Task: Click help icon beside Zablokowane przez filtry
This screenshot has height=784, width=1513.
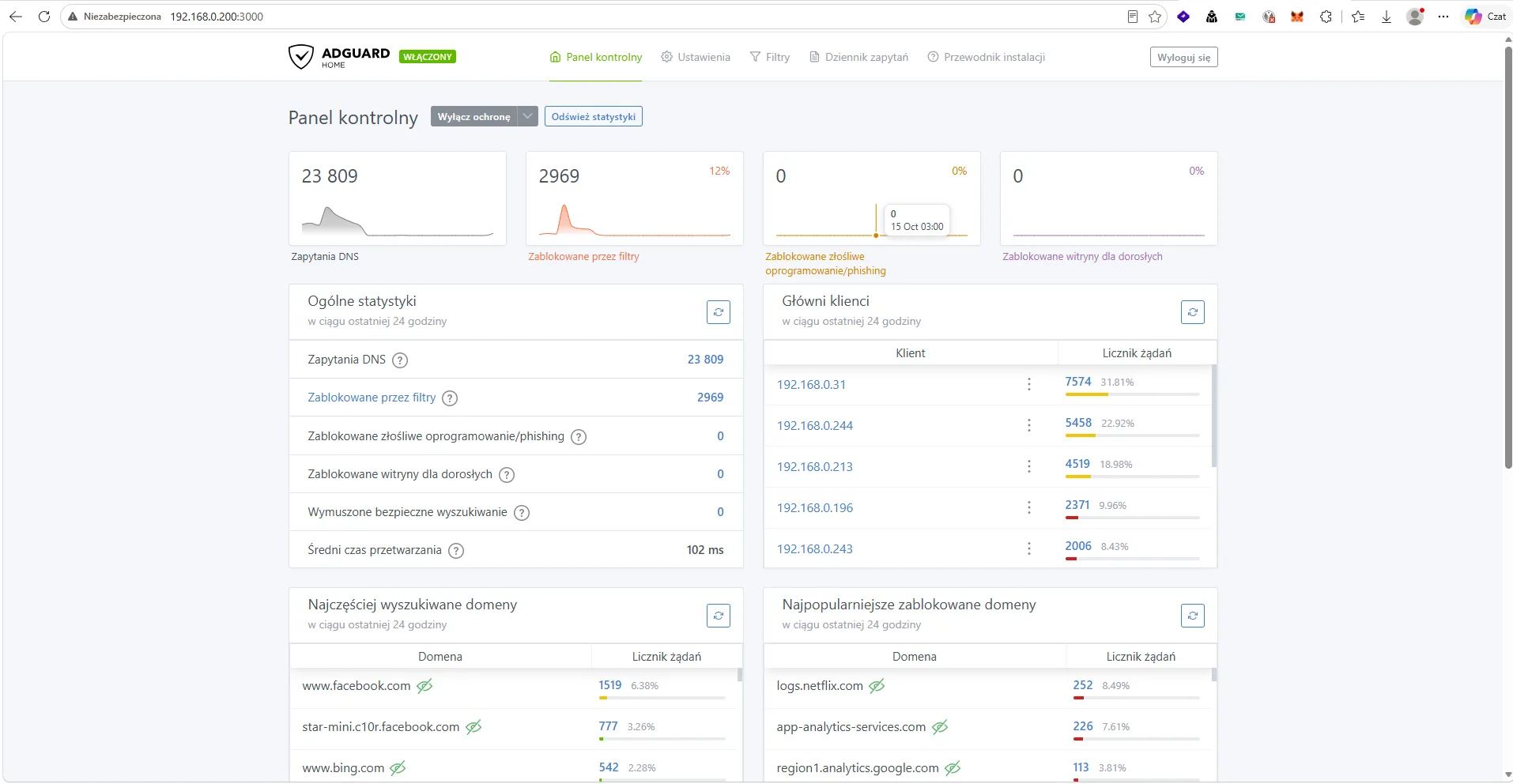Action: coord(450,398)
